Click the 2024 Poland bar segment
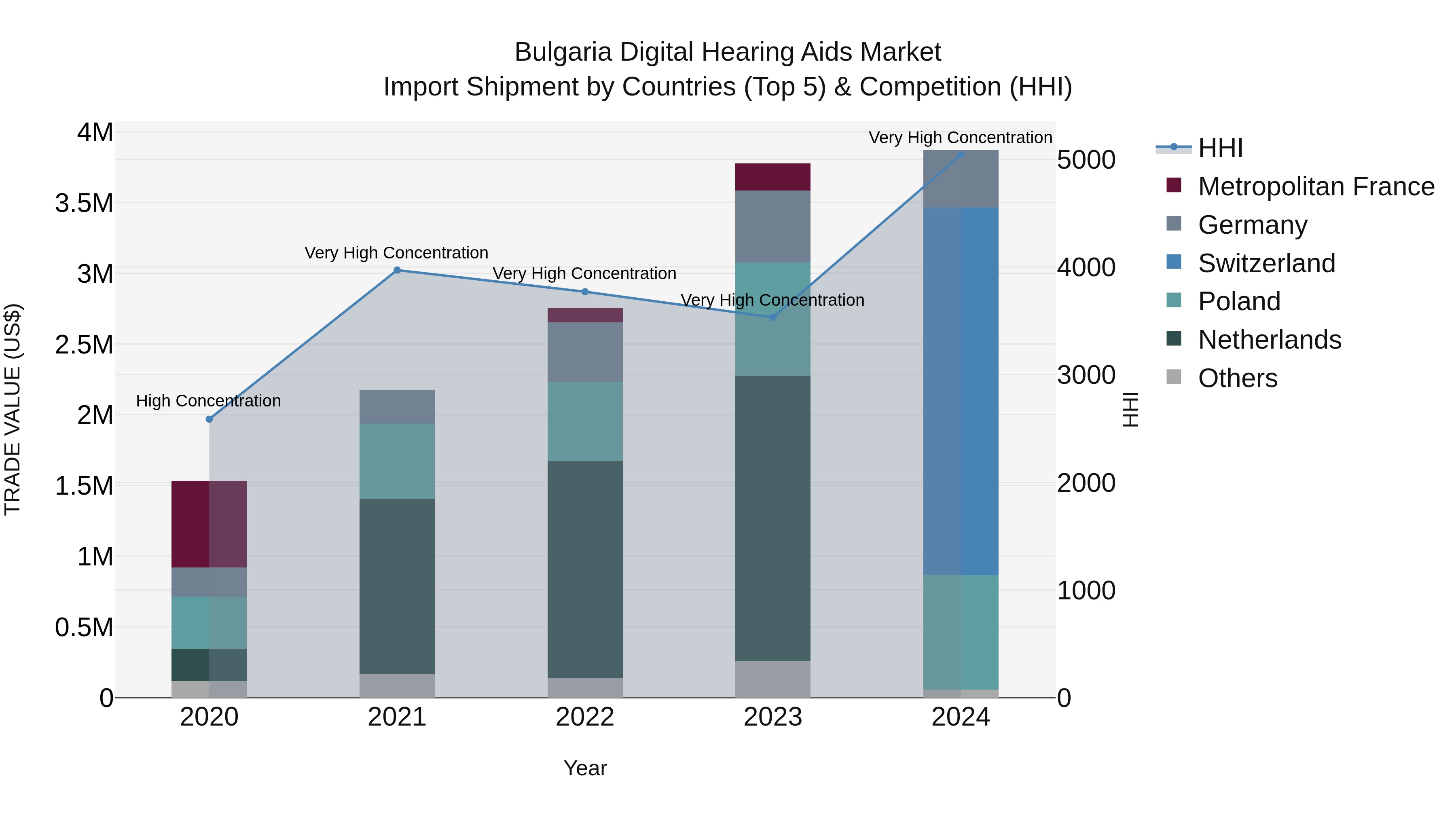The height and width of the screenshot is (819, 1456). [x=961, y=633]
